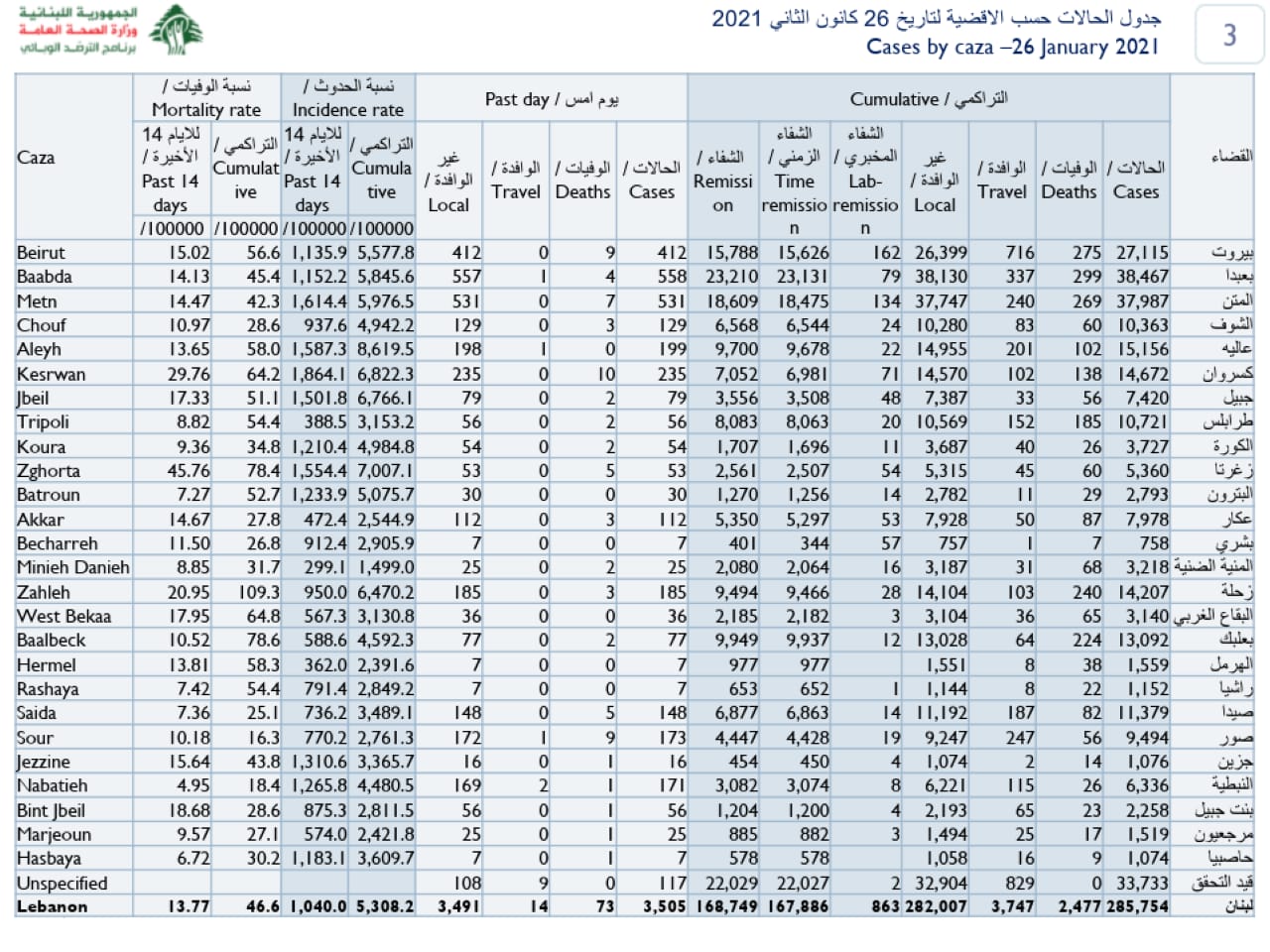Viewport: 1270px width, 952px height.
Task: Click the 'Rashaya' row label
Action: pyautogui.click(x=48, y=689)
